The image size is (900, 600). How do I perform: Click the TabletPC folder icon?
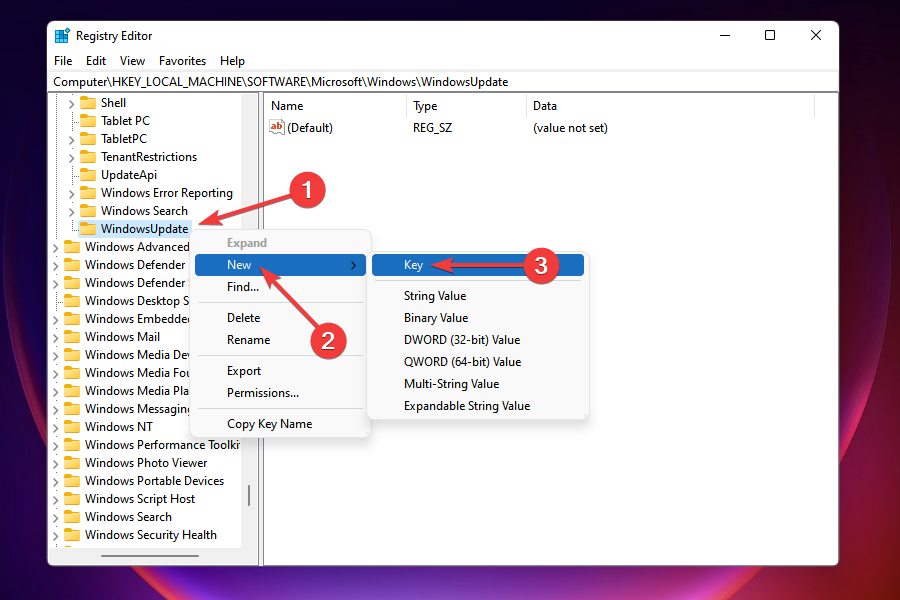(88, 139)
